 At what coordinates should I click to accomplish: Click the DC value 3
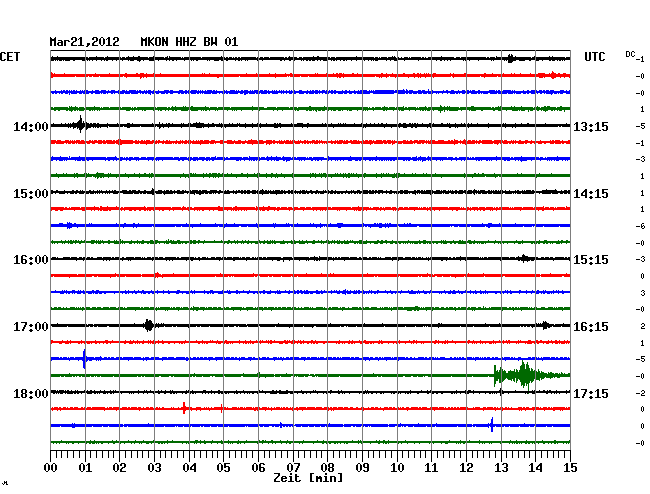tap(643, 293)
